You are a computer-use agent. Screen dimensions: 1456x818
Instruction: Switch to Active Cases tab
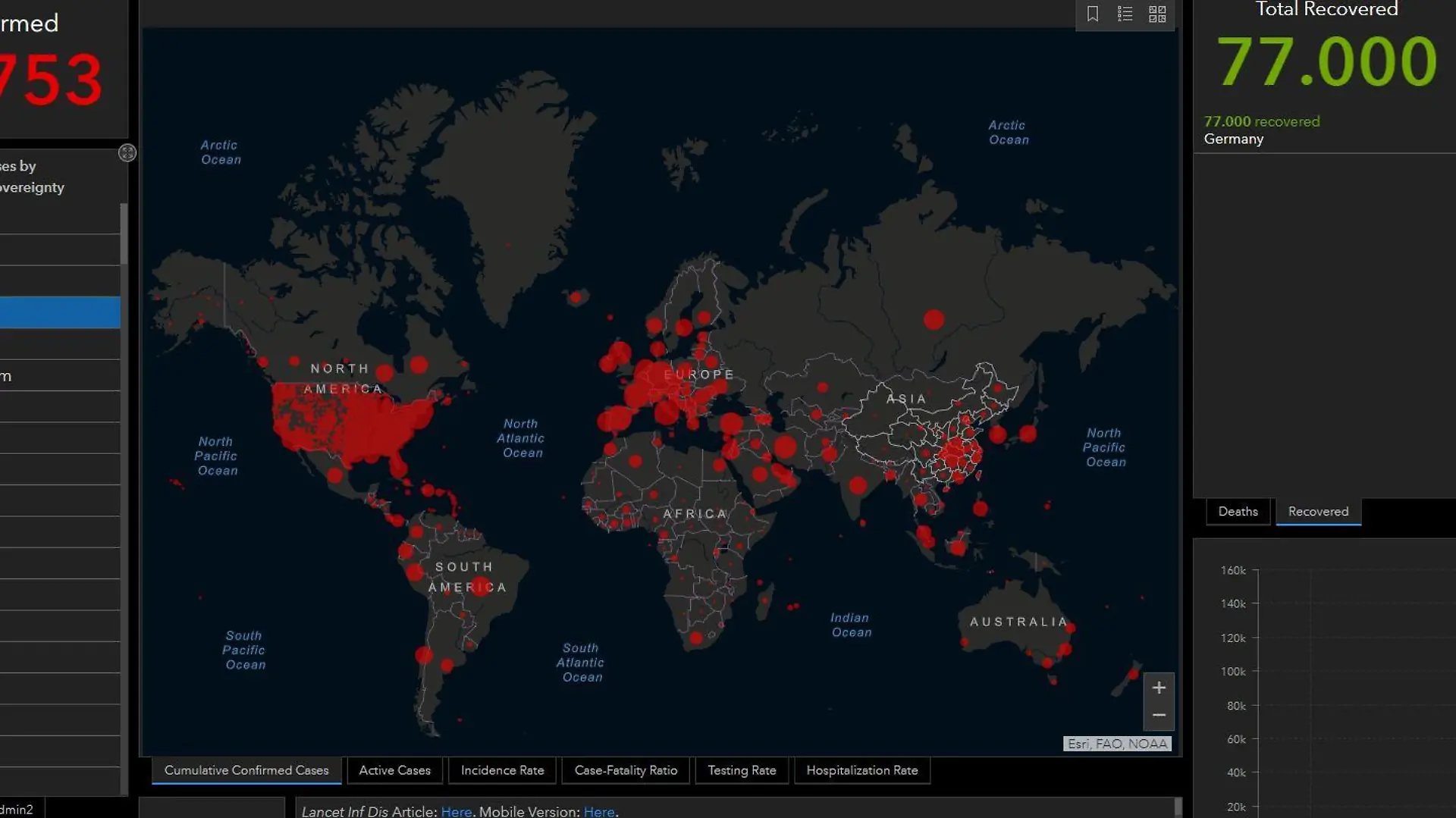[394, 770]
